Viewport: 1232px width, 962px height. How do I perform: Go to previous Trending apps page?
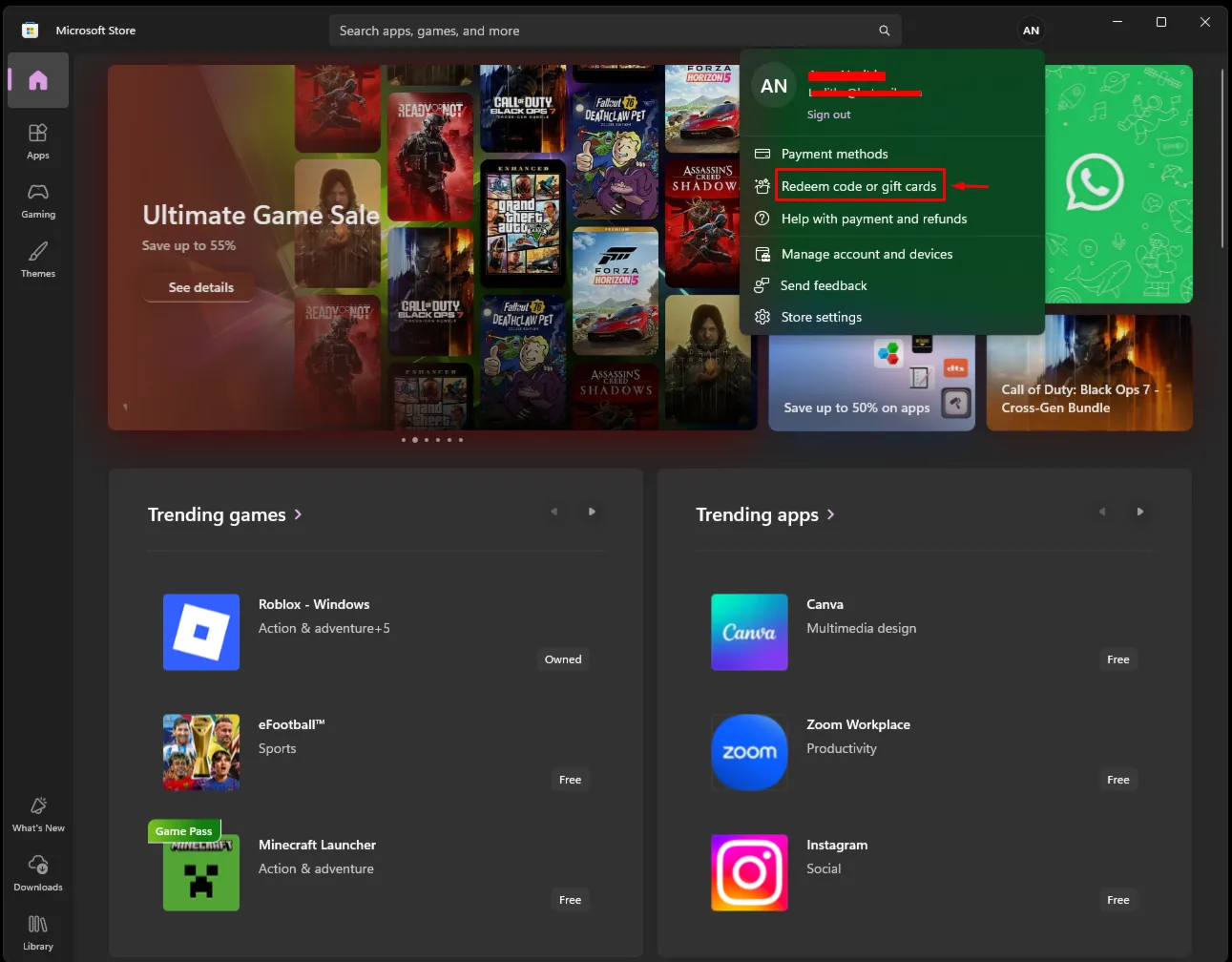coord(1101,512)
